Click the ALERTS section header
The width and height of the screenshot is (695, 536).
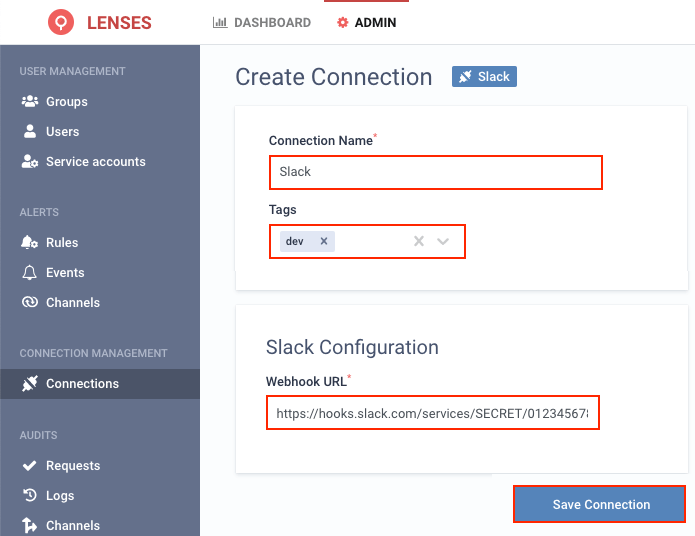pyautogui.click(x=39, y=212)
